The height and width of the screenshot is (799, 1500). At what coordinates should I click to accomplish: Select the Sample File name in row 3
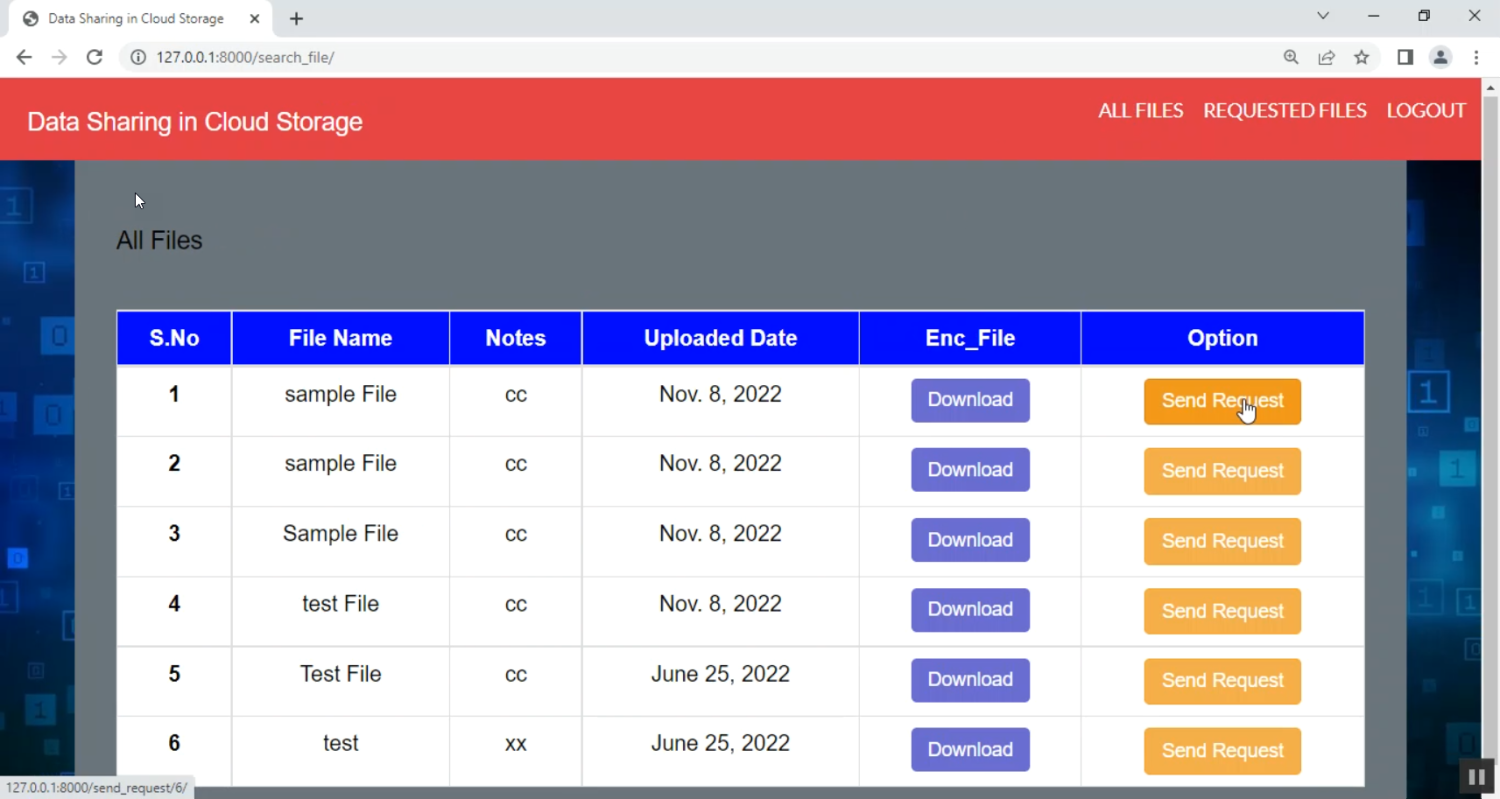tap(340, 533)
